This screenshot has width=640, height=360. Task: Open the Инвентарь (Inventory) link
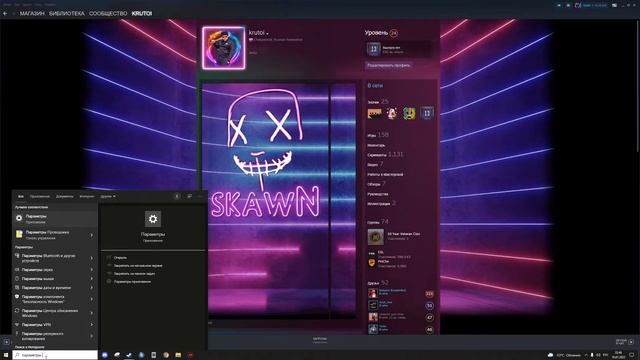[376, 145]
